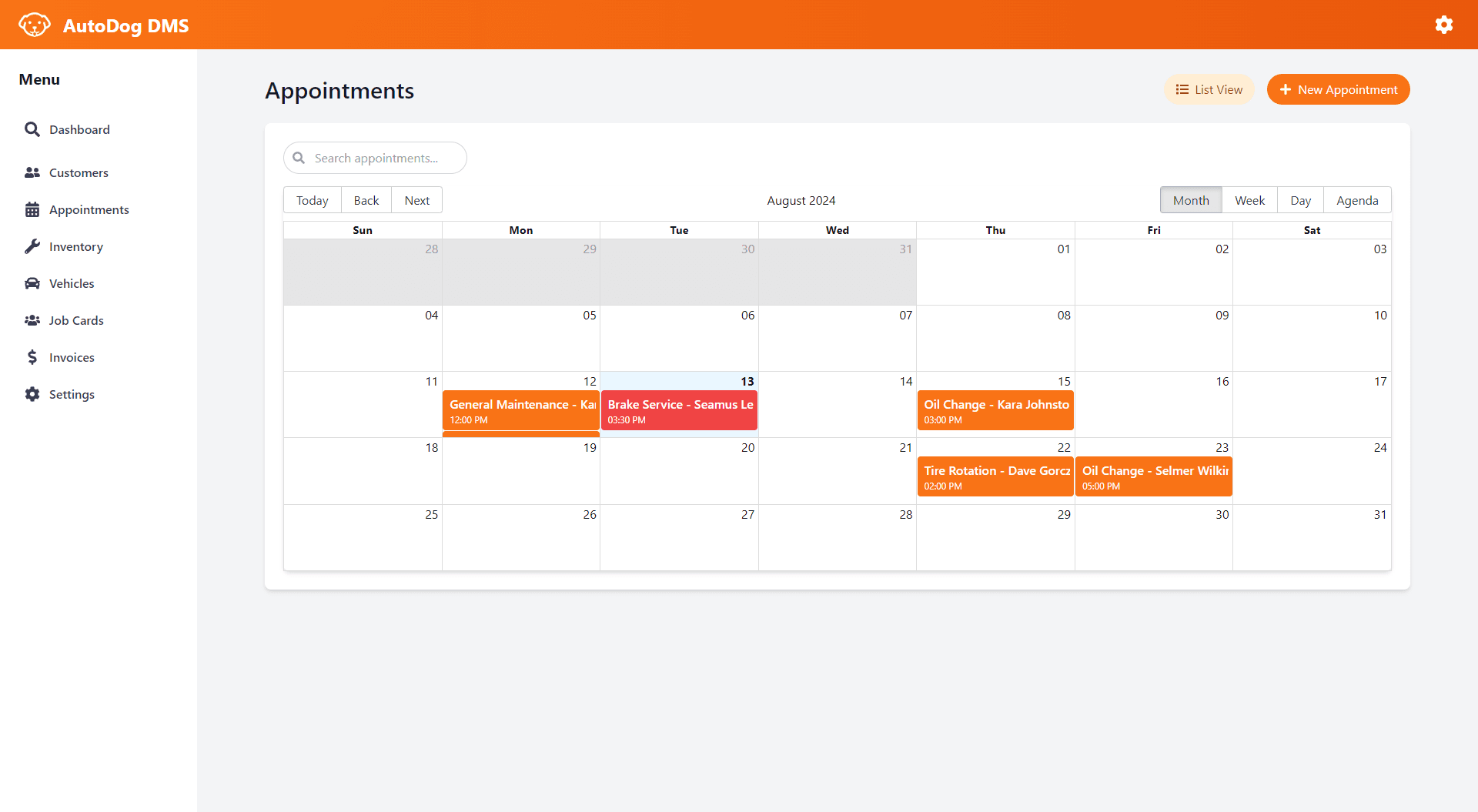Switch to Week calendar view
Image resolution: width=1478 pixels, height=812 pixels.
coord(1249,200)
